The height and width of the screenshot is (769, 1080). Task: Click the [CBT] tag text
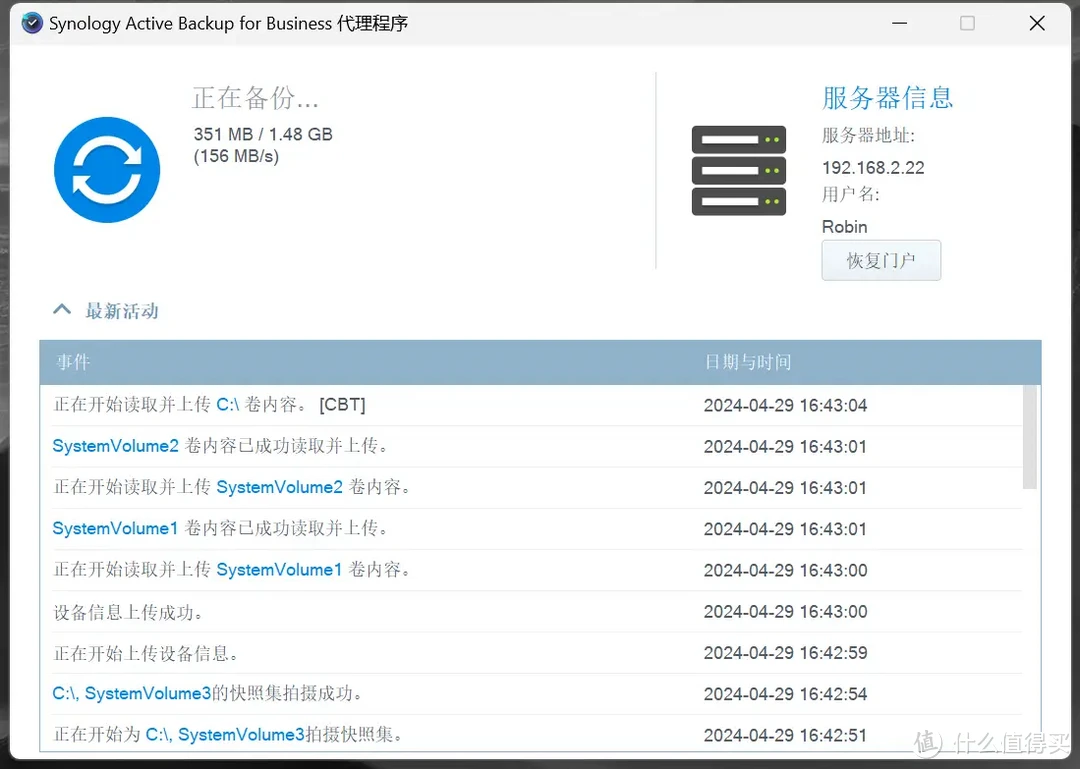tap(342, 404)
